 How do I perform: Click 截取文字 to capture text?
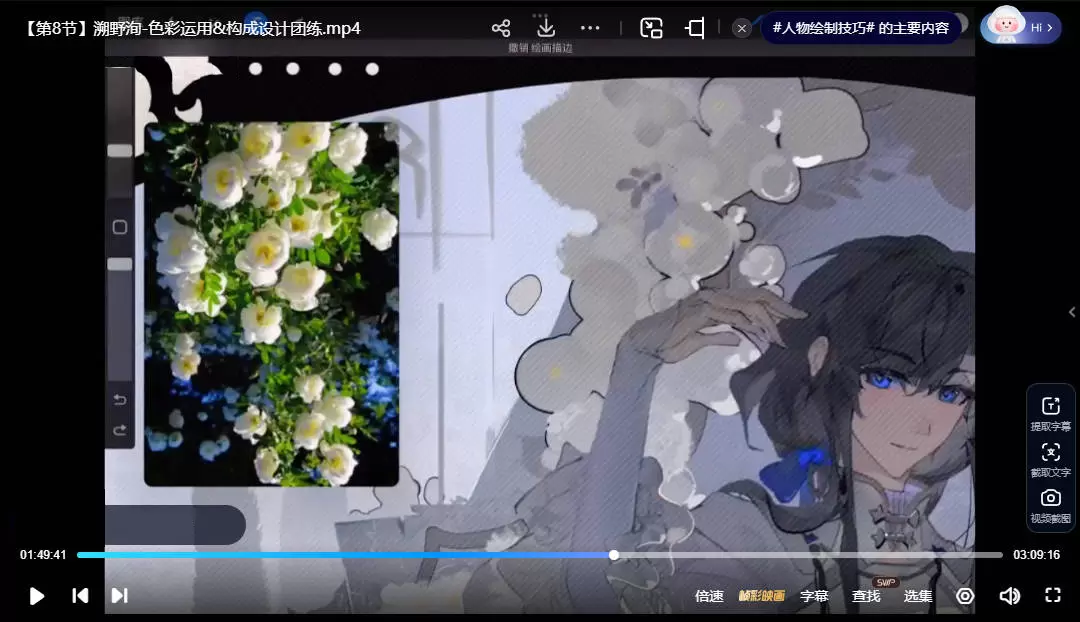1050,459
